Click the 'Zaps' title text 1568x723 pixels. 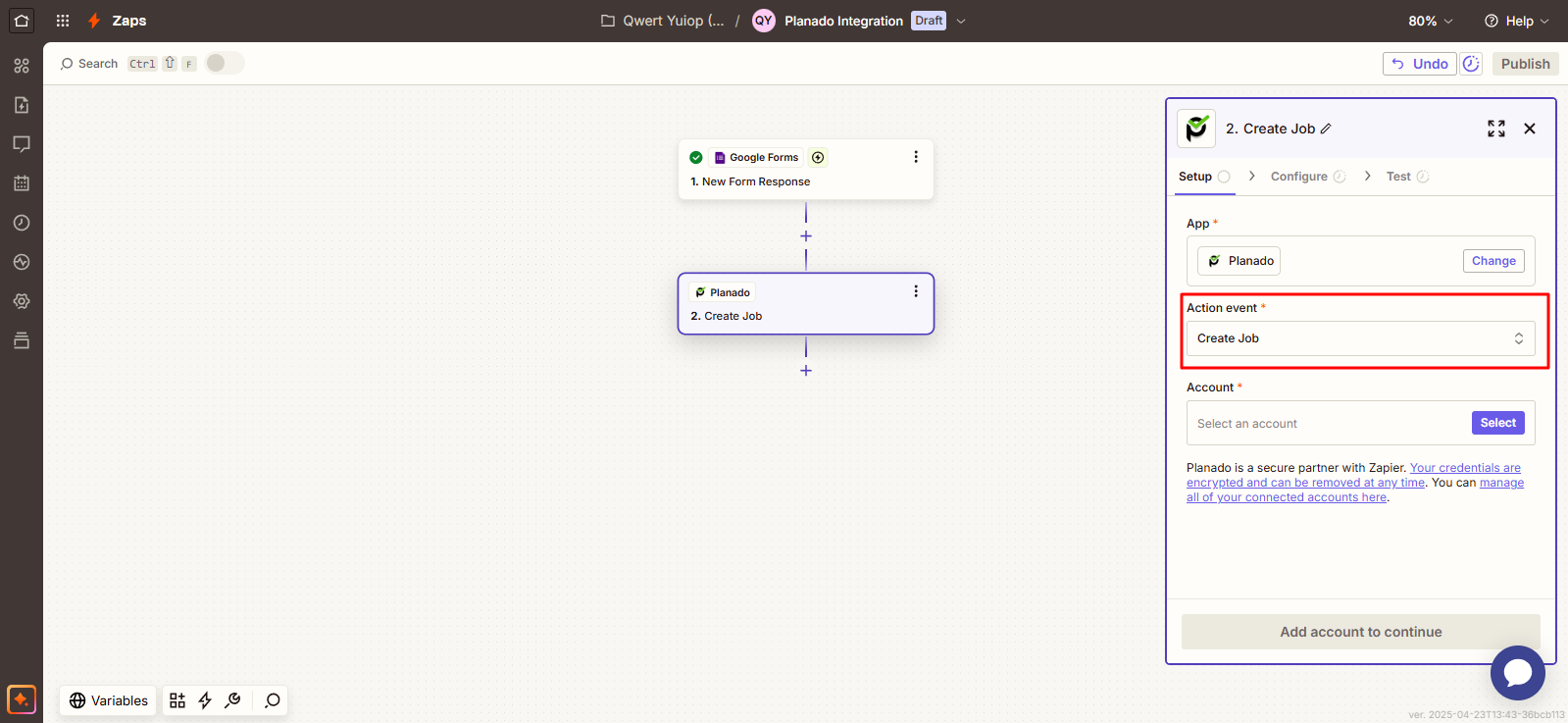tap(129, 21)
